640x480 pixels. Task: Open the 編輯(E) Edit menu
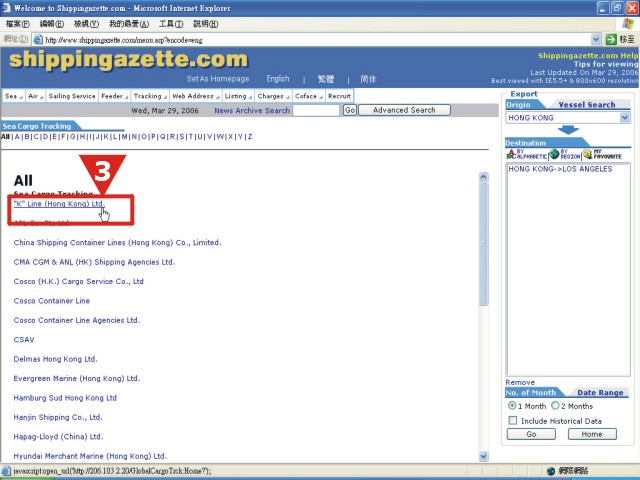click(52, 24)
